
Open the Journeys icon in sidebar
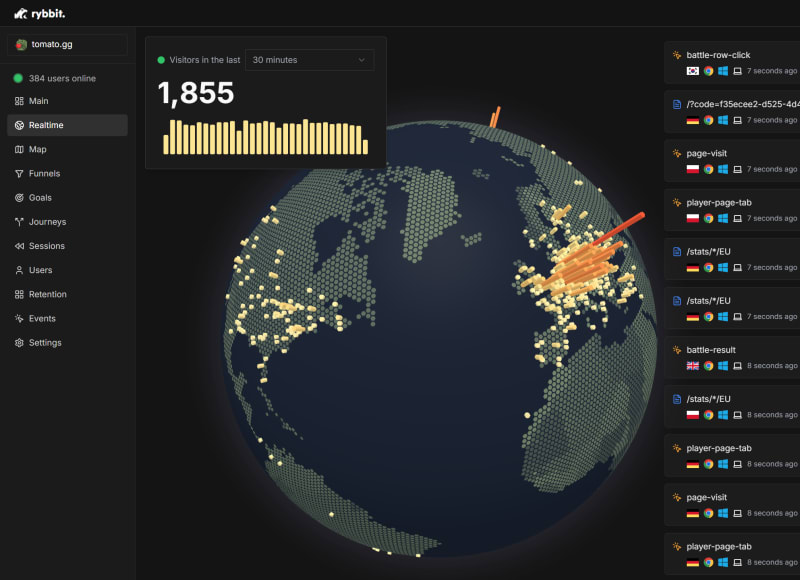[x=19, y=222]
